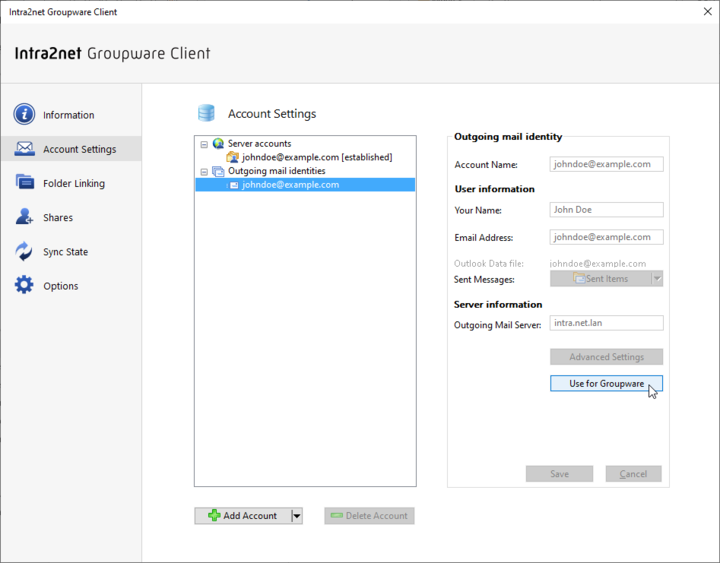The height and width of the screenshot is (563, 720).
Task: Close the Intra2net Groupware Client window
Action: tap(708, 11)
